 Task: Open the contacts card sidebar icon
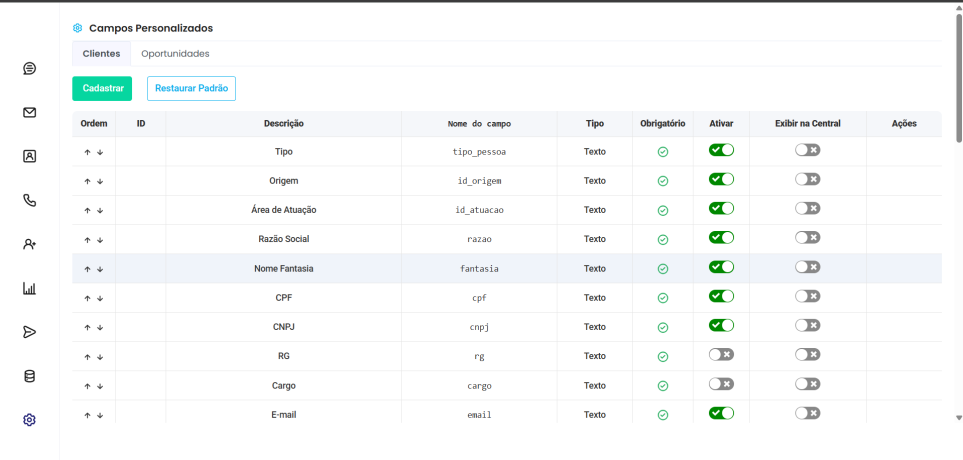[30, 156]
